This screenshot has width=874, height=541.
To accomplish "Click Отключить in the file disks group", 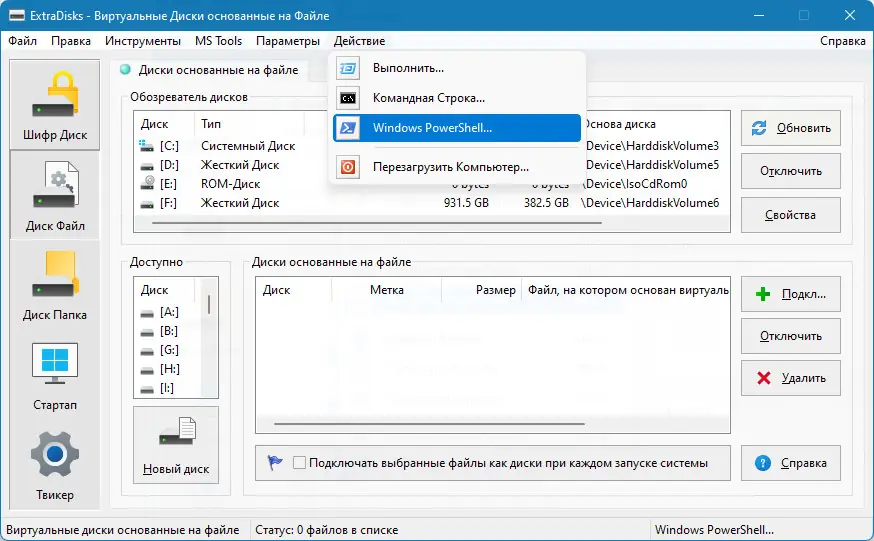I will [790, 336].
